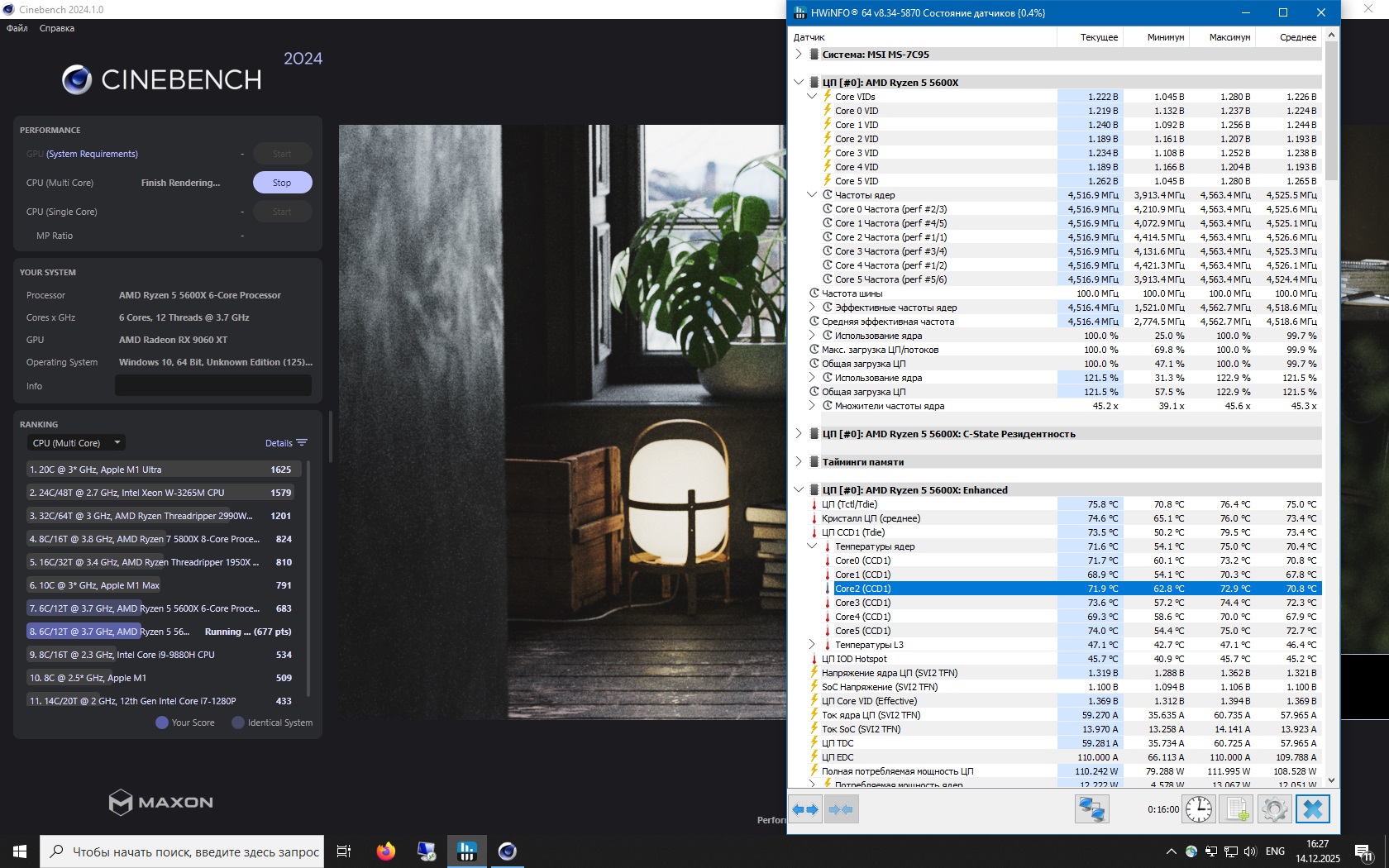Switch input language via ENG indicator
Image resolution: width=1389 pixels, height=868 pixels.
click(x=1276, y=851)
